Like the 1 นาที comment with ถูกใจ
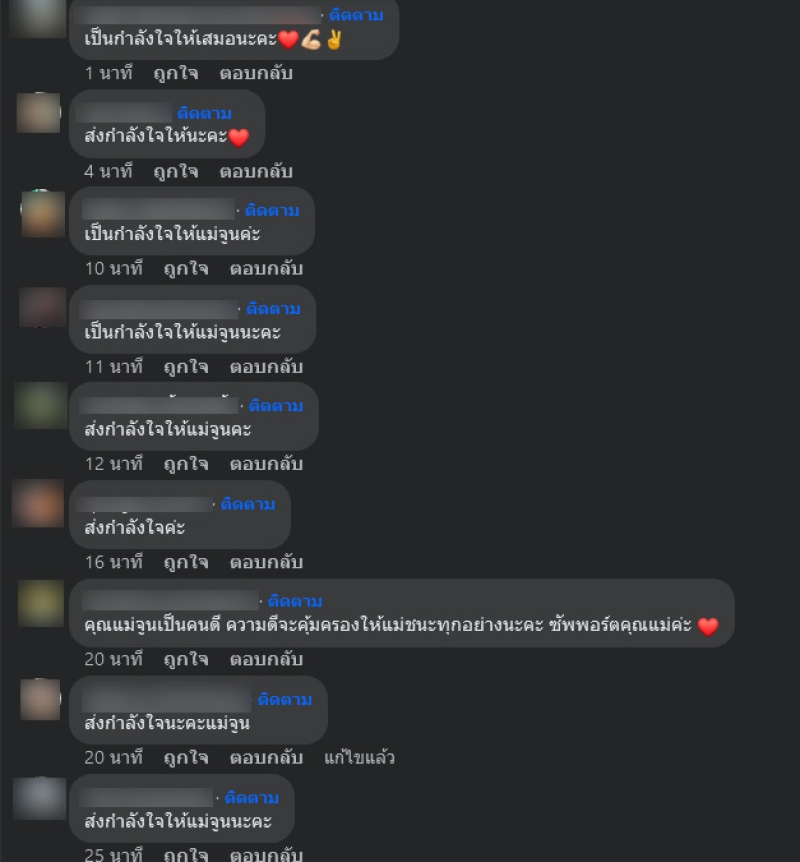This screenshot has width=800, height=862. pyautogui.click(x=176, y=74)
